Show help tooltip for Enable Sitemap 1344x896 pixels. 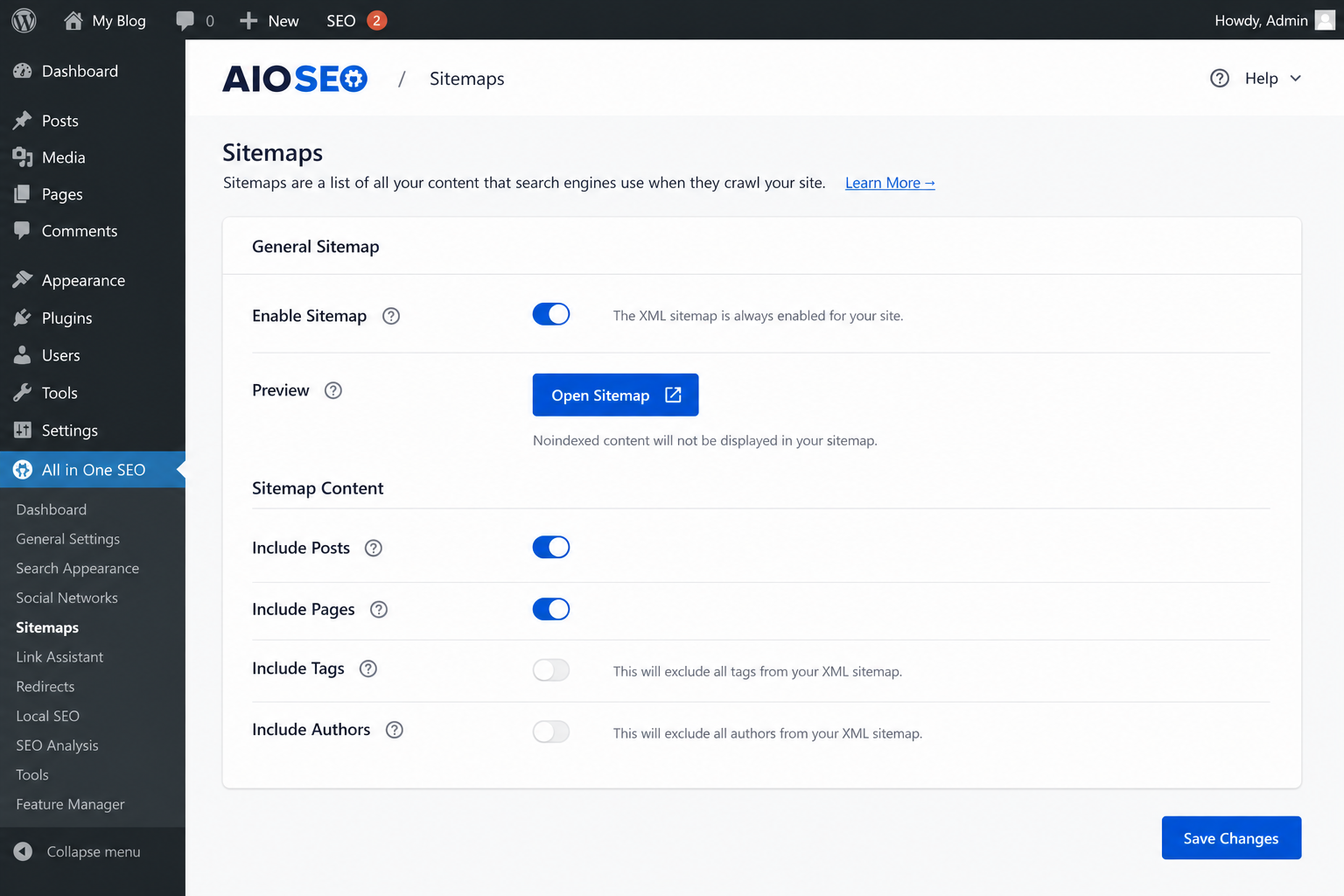pos(391,316)
